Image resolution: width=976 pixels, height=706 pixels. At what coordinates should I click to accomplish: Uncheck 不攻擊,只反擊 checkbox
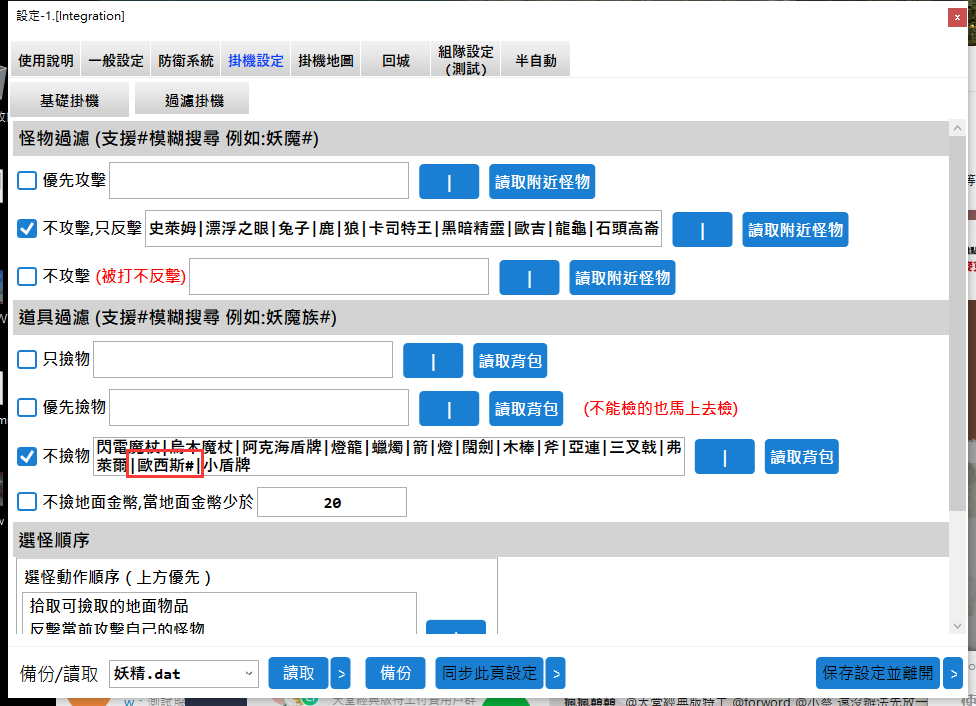[27, 228]
